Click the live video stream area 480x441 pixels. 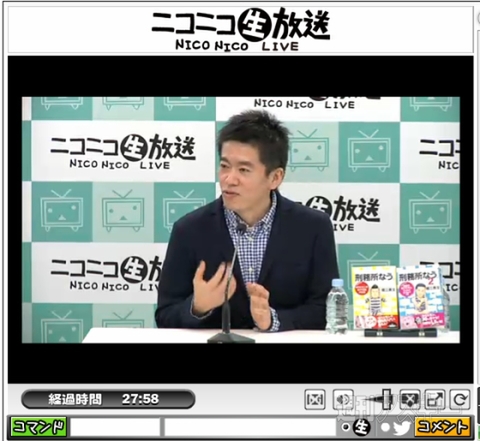pyautogui.click(x=241, y=220)
